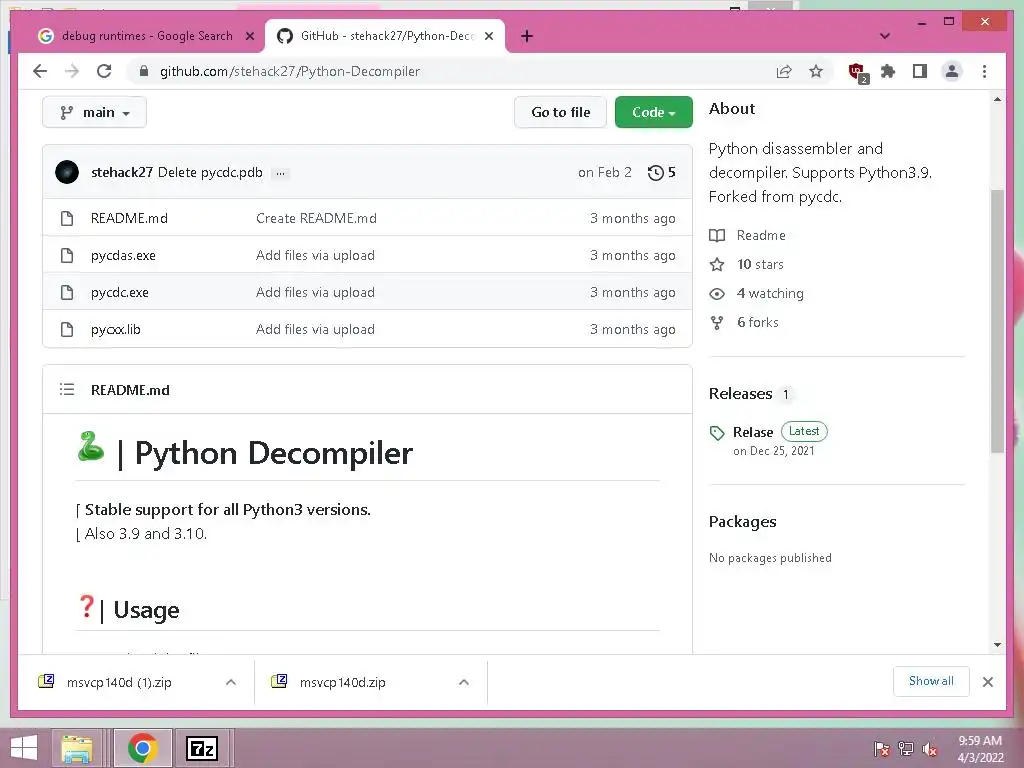Click the browser forward arrow
The image size is (1024, 768).
[72, 71]
